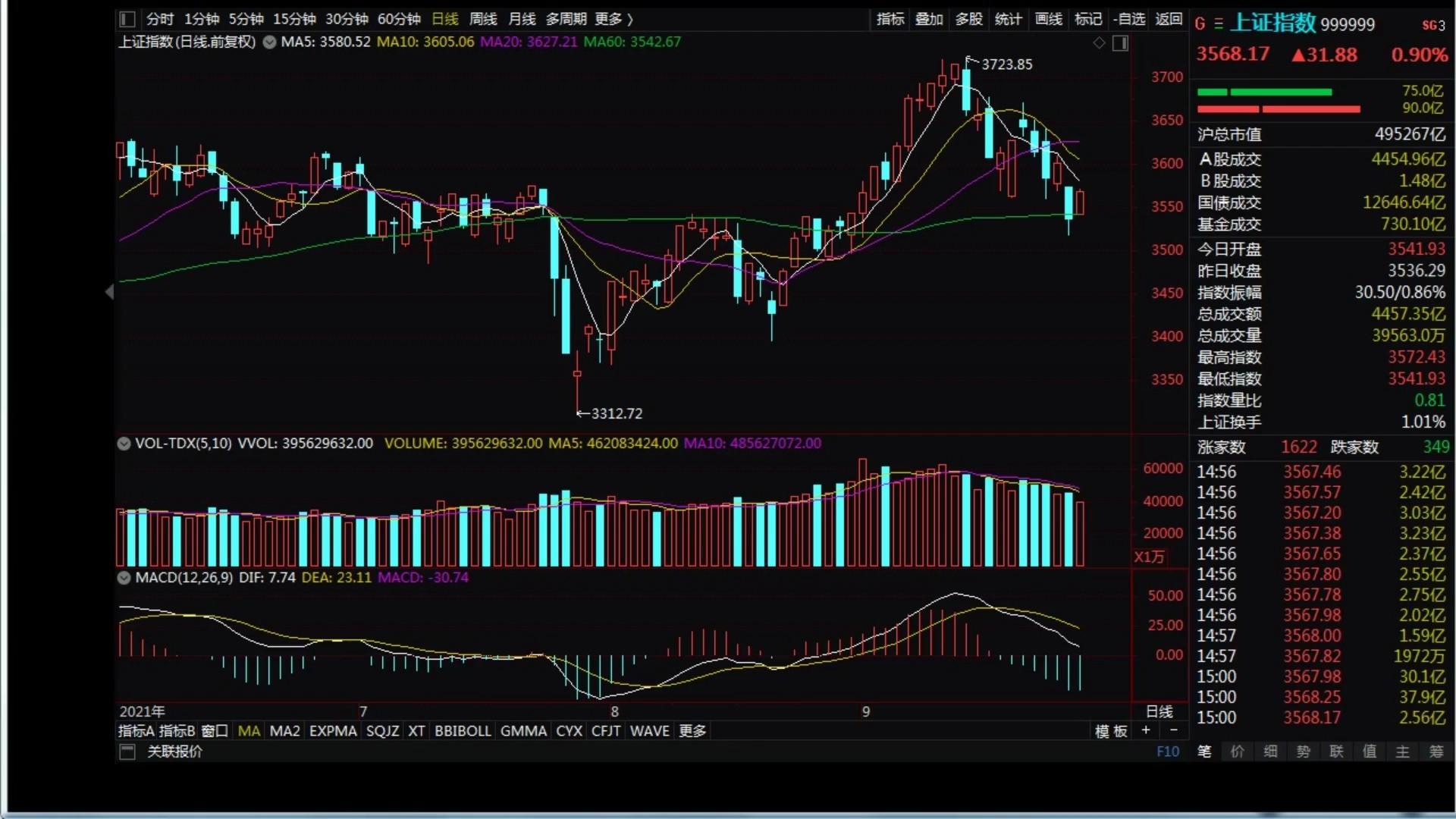Open F10 company info link

(x=1167, y=752)
